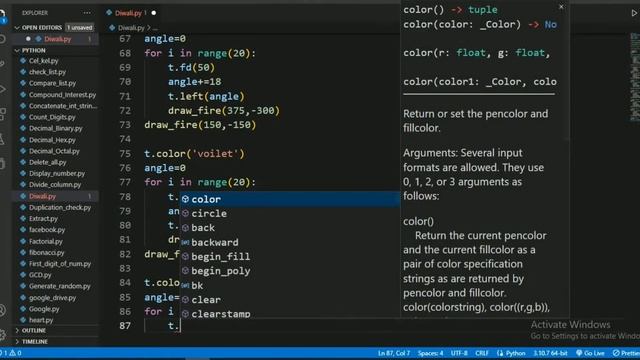Choose begin_poly autocomplete suggestion
The width and height of the screenshot is (640, 360).
[290, 271]
